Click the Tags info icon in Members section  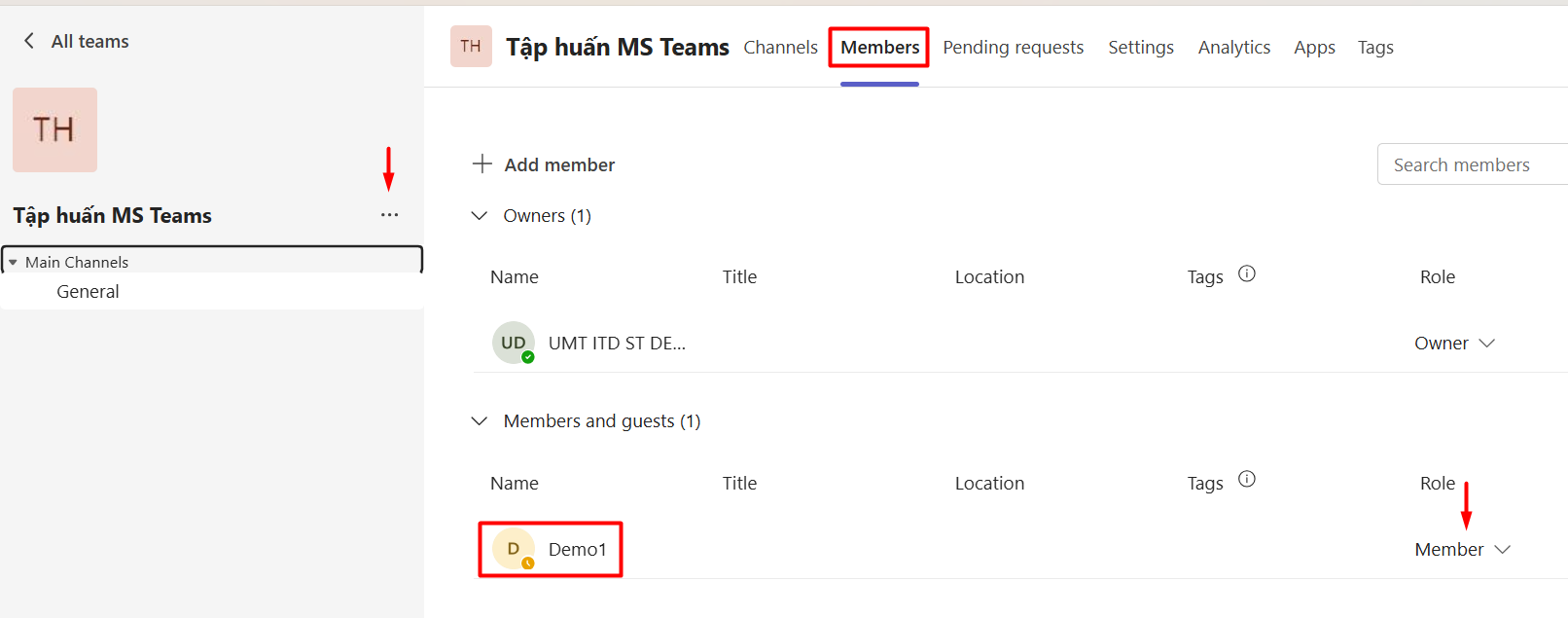pyautogui.click(x=1246, y=480)
